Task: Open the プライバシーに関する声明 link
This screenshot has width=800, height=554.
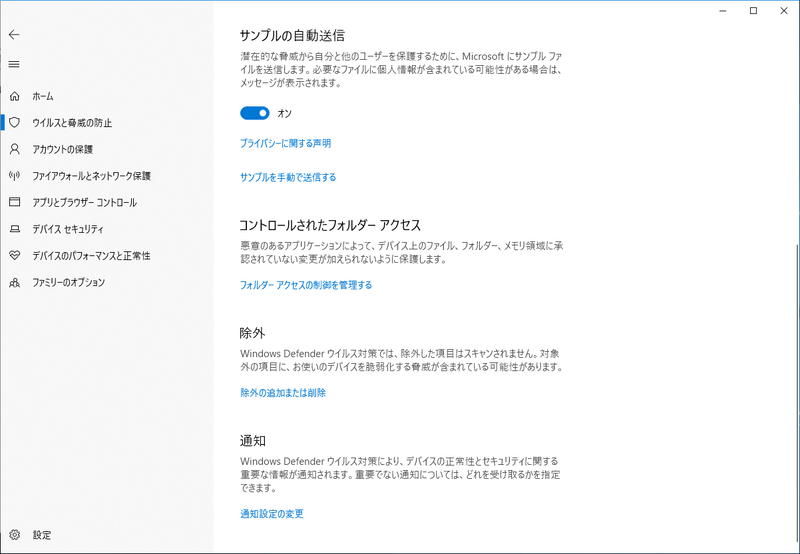Action: 286,143
